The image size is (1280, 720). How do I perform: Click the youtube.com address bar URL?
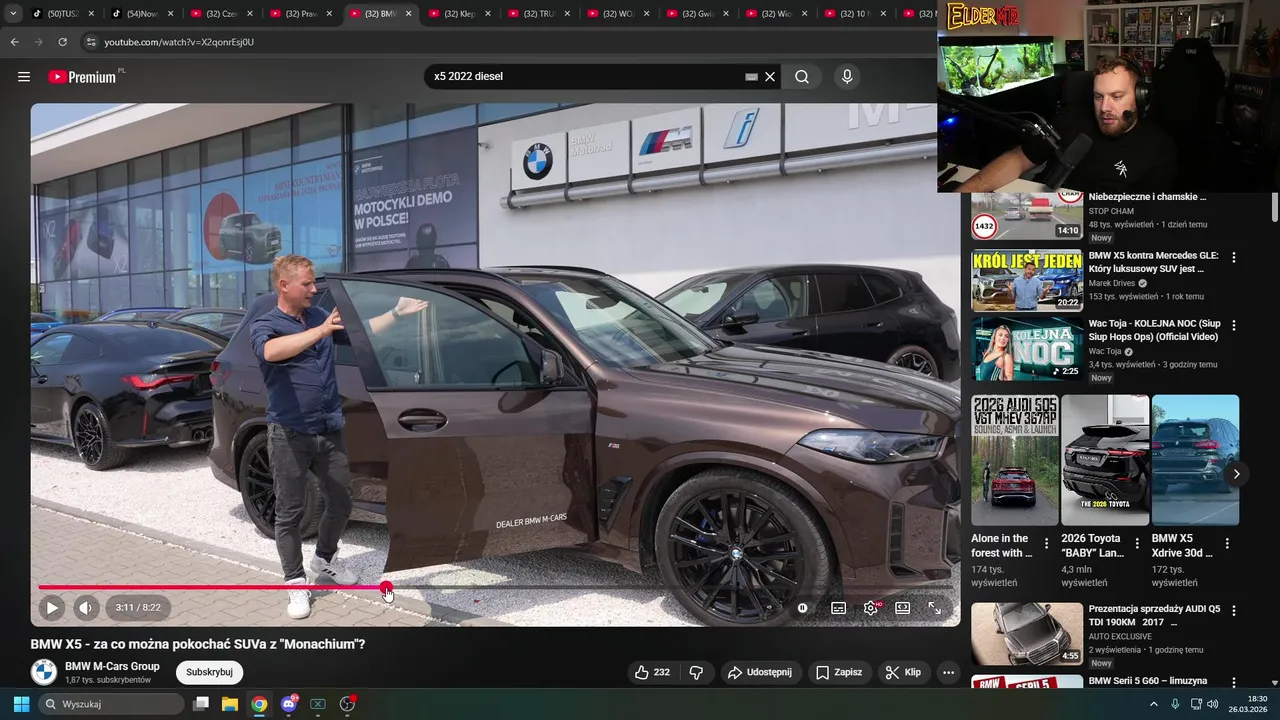(x=179, y=42)
